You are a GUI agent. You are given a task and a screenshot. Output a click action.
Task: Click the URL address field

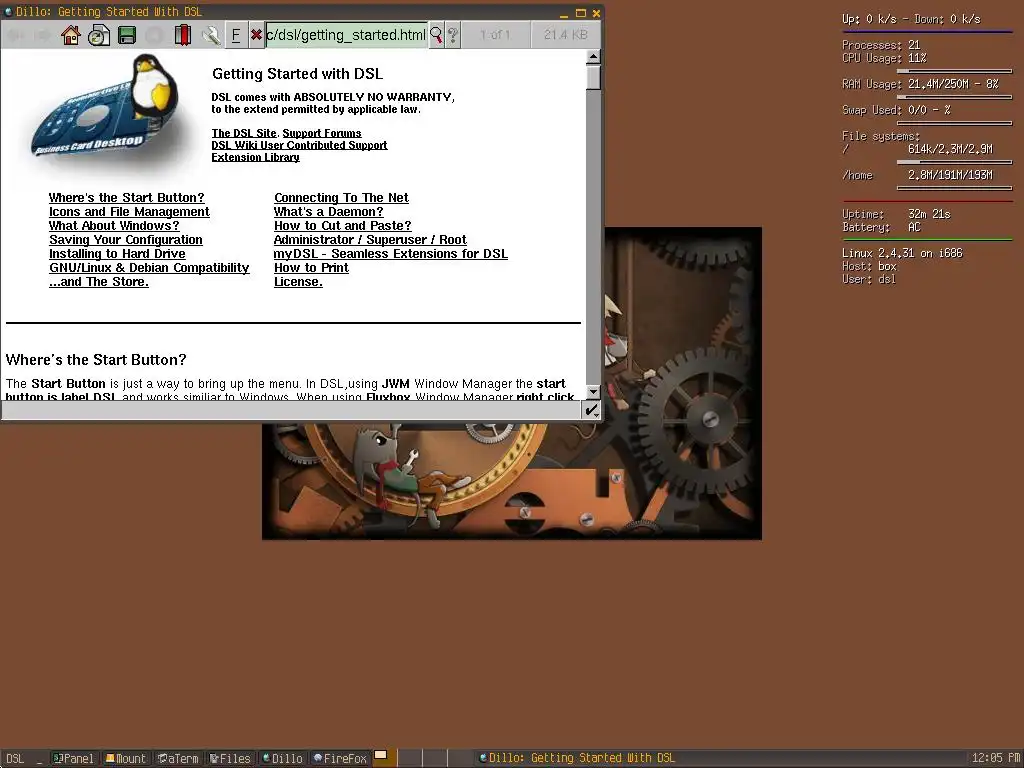[346, 35]
